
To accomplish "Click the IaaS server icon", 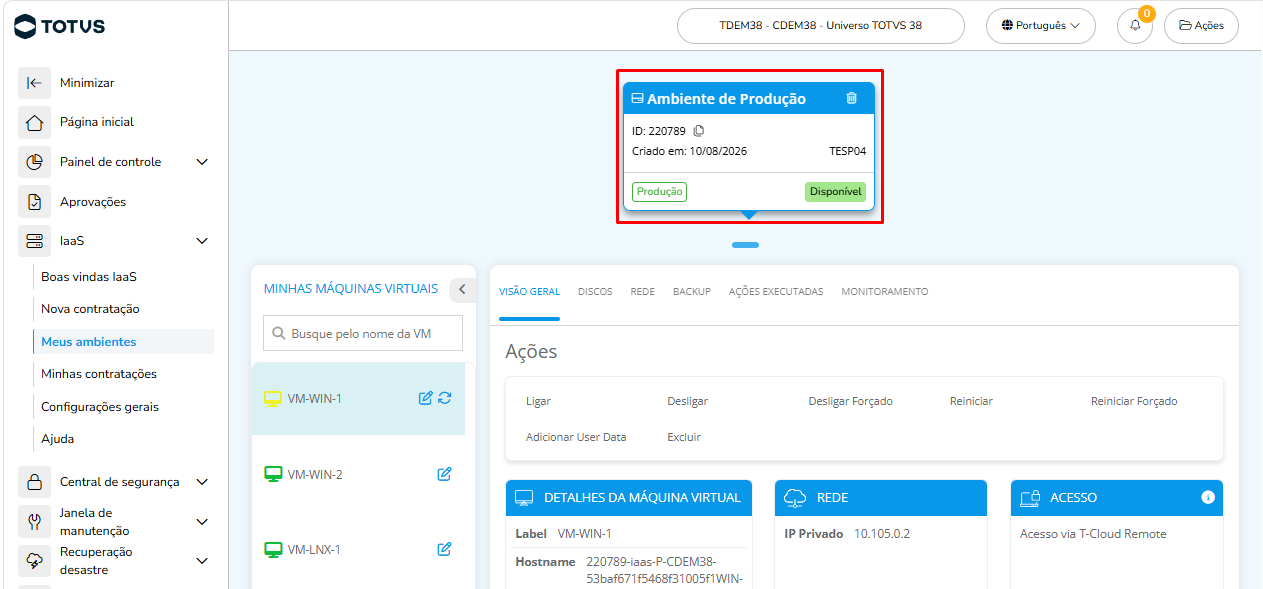I will [34, 241].
